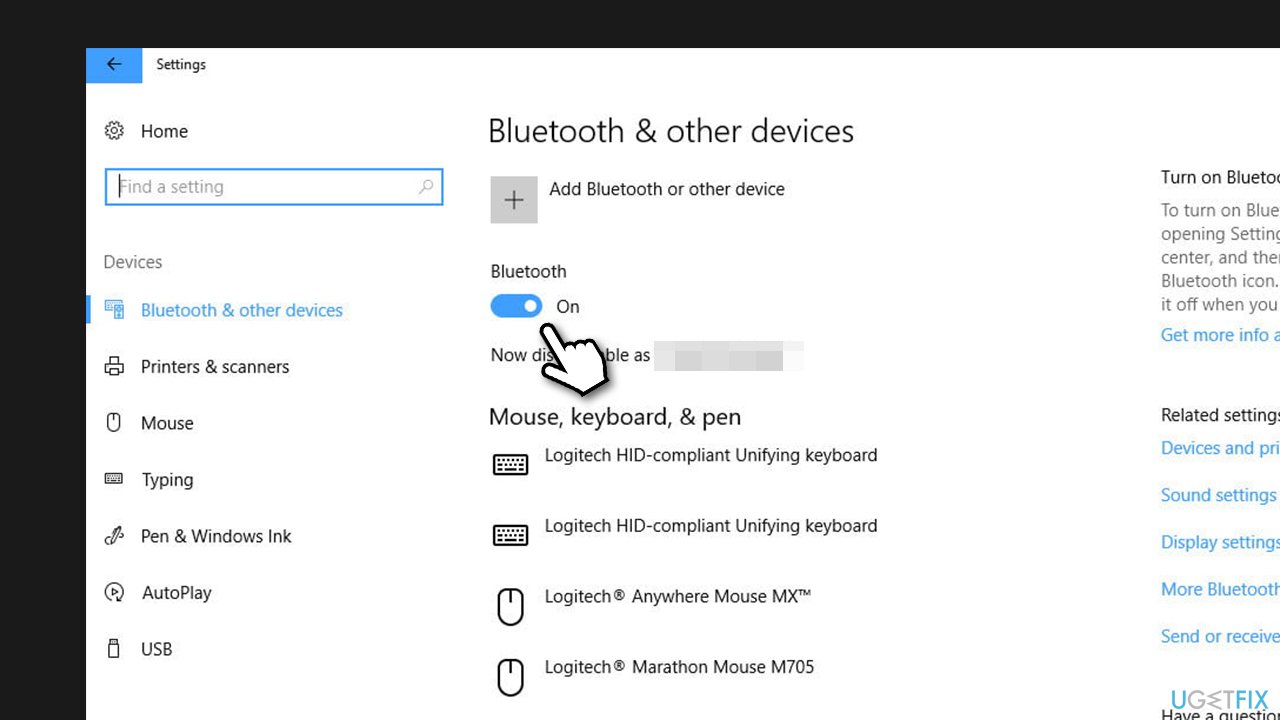
Task: Click the USB drive icon
Action: click(114, 649)
